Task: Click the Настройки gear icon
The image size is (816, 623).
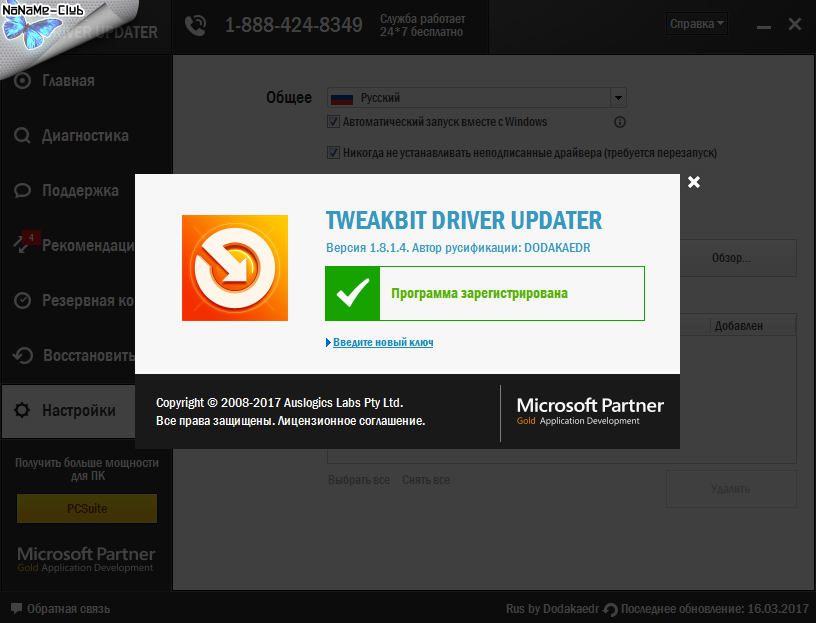Action: coord(23,410)
